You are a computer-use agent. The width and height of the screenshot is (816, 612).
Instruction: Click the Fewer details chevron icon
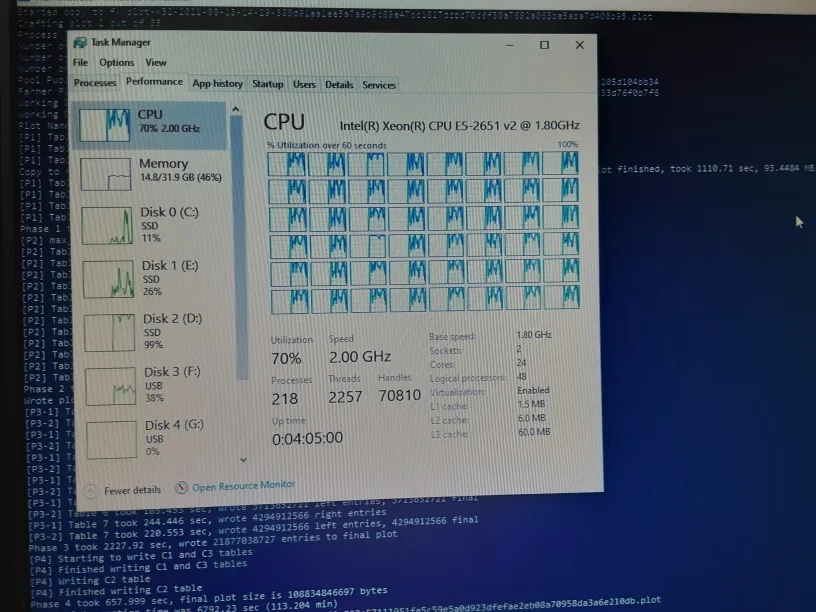point(91,492)
